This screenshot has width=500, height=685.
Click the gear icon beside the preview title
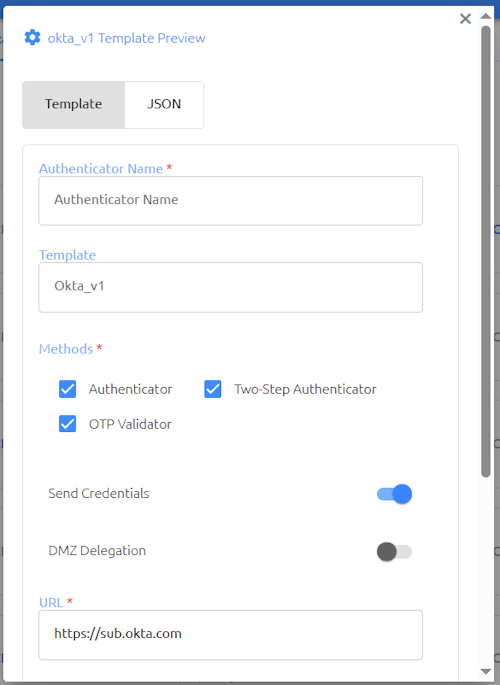click(32, 38)
